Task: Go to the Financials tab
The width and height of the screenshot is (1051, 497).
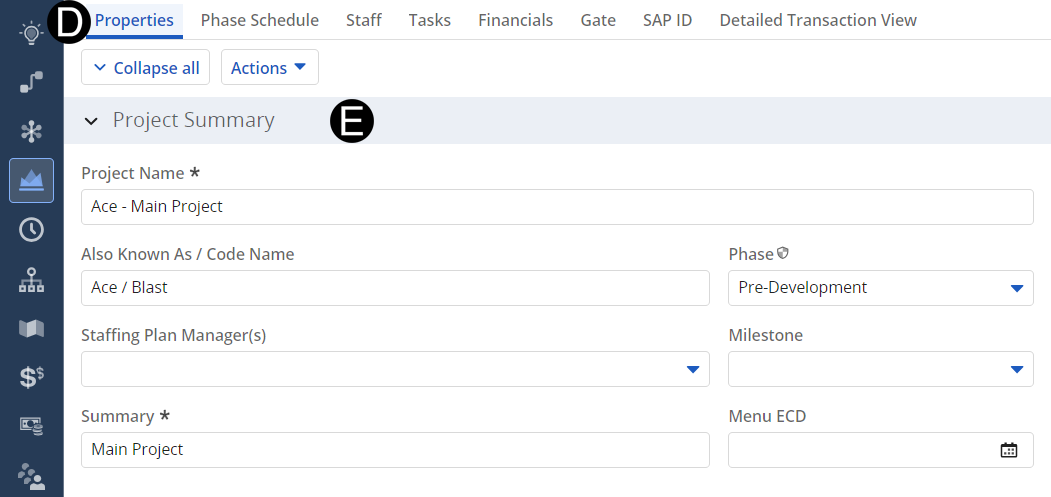Action: coord(515,20)
